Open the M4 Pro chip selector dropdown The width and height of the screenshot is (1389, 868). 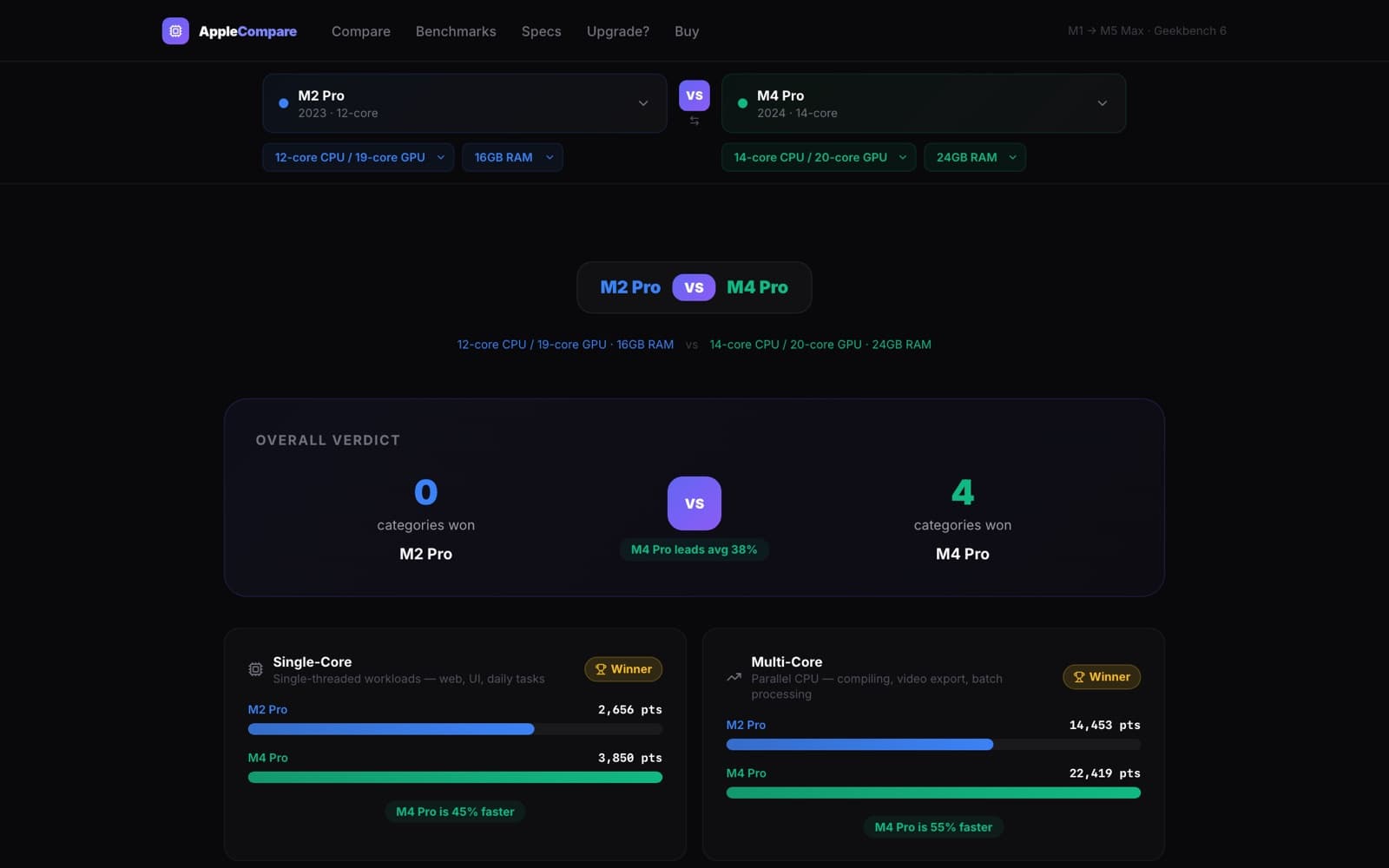pyautogui.click(x=924, y=103)
